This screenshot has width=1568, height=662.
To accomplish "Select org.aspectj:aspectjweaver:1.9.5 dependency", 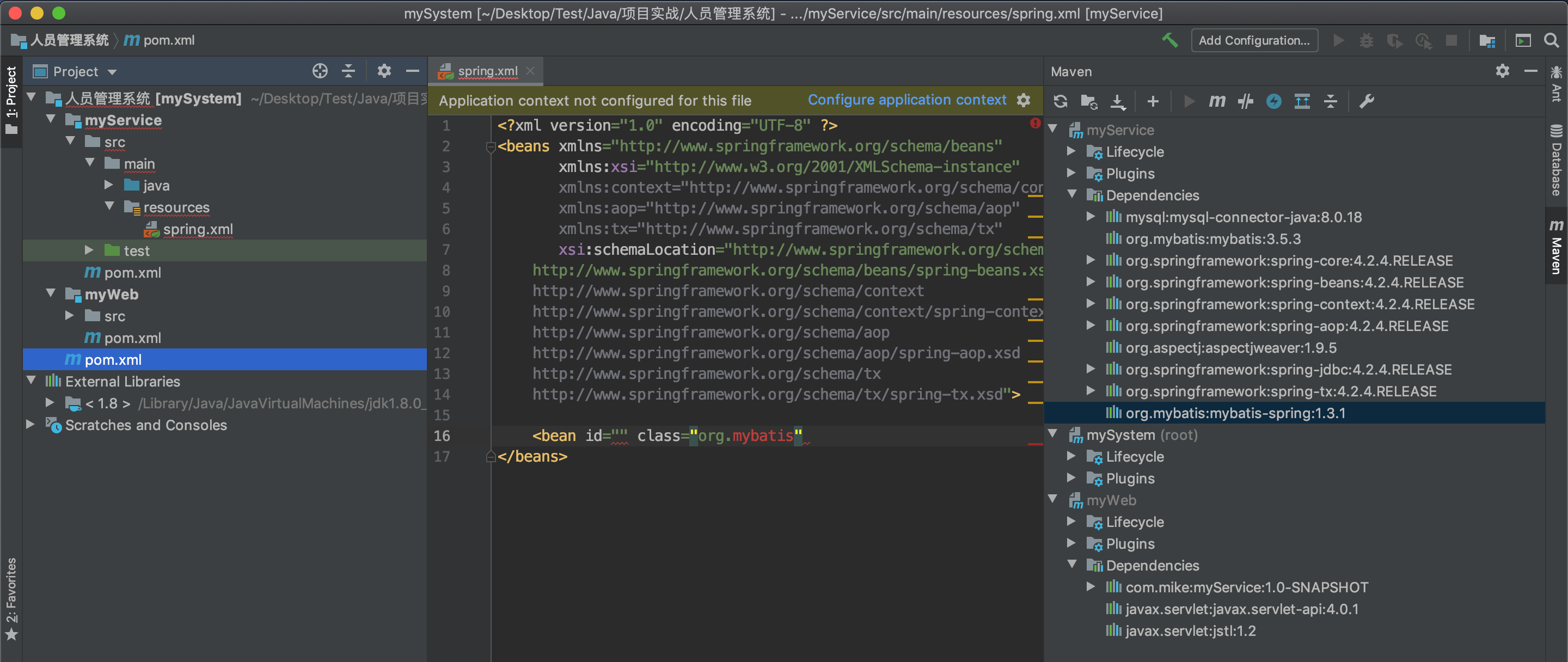I will coord(1231,347).
